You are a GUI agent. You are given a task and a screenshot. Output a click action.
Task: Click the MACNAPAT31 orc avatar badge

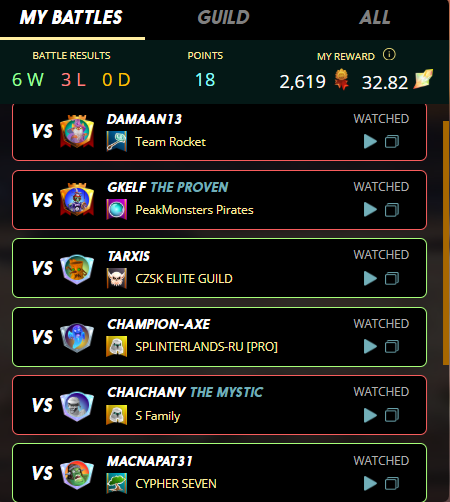tap(77, 475)
